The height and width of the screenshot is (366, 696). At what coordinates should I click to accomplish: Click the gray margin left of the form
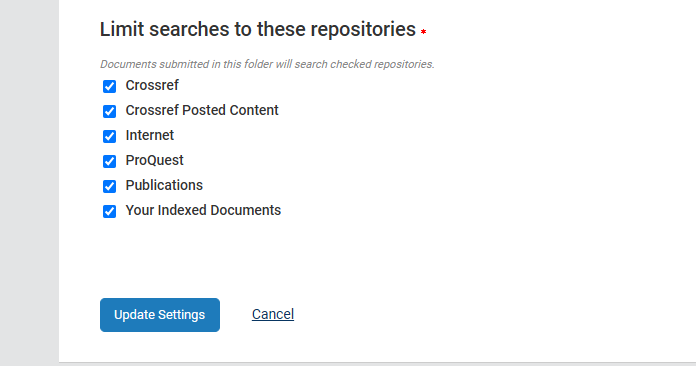click(29, 183)
